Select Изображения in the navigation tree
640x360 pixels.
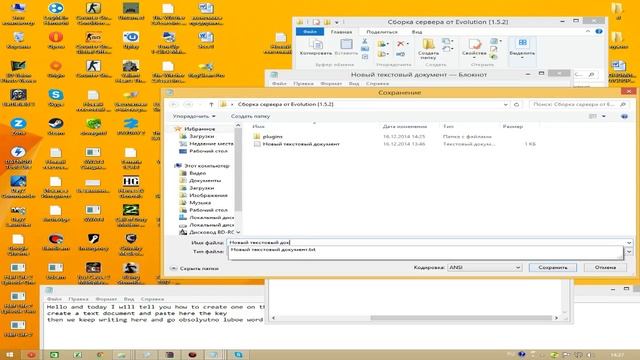point(208,195)
